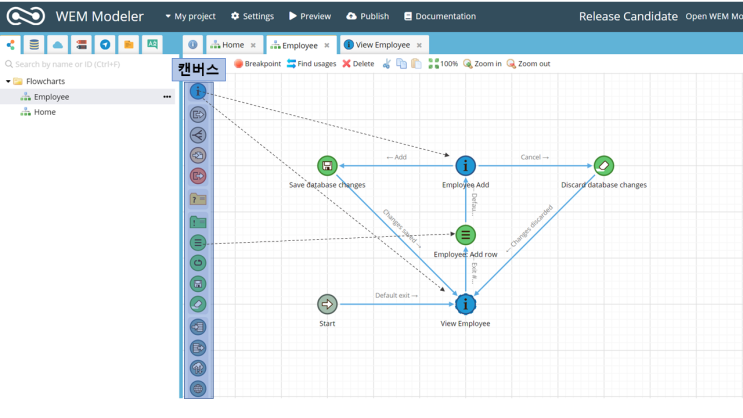Viewport: 743px width, 418px height.
Task: Click the Open WEM Mo… link at top right
Action: (x=714, y=16)
